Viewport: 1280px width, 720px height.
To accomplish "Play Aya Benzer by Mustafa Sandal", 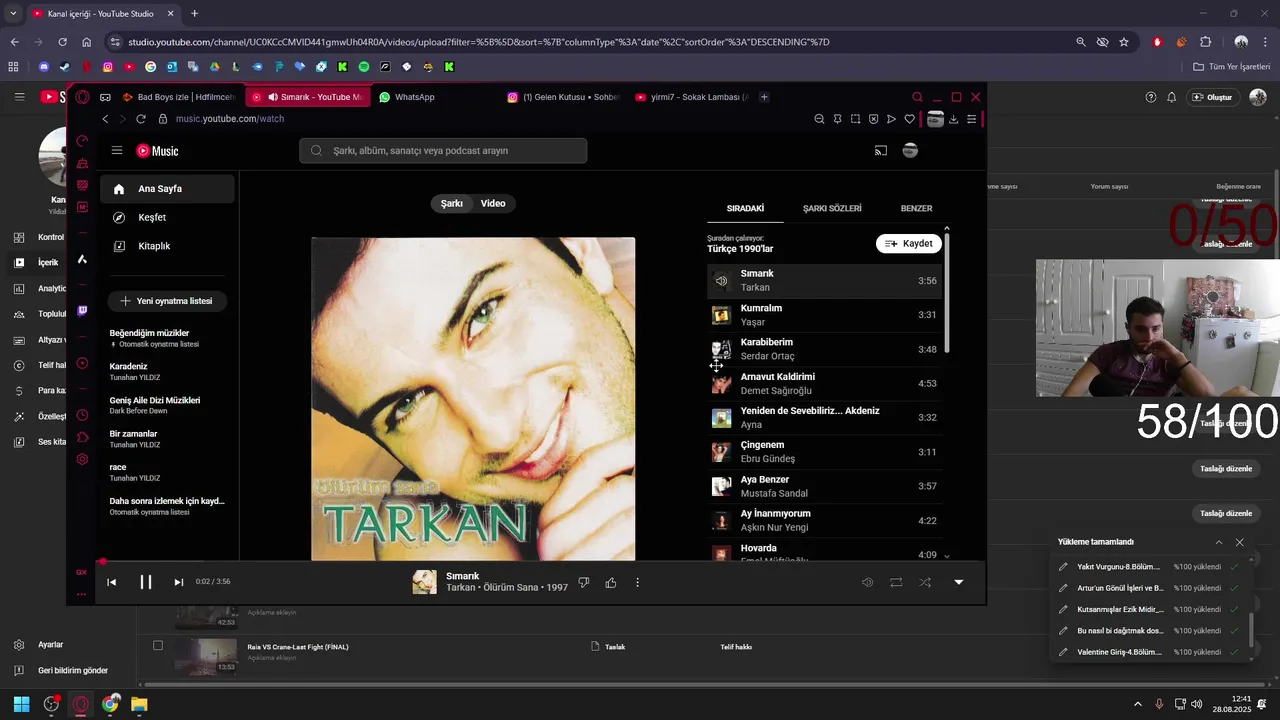I will (x=825, y=486).
